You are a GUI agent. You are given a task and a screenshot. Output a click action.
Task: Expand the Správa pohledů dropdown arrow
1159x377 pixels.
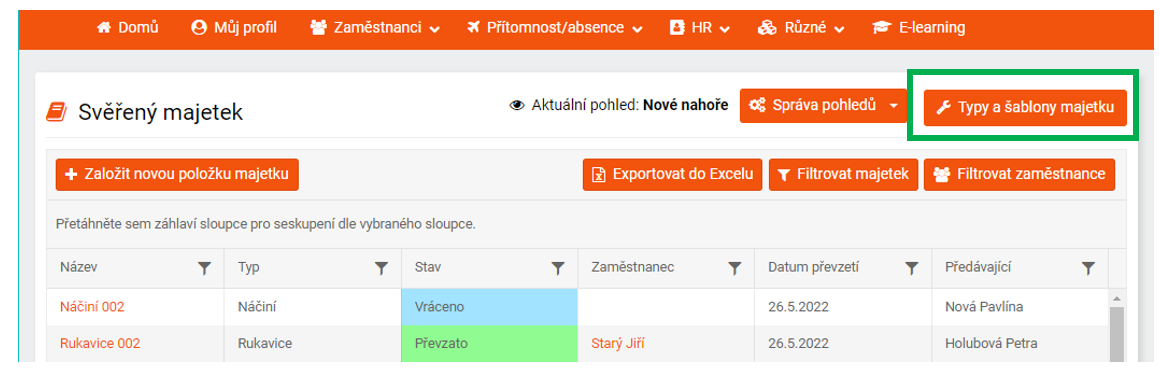[x=894, y=106]
